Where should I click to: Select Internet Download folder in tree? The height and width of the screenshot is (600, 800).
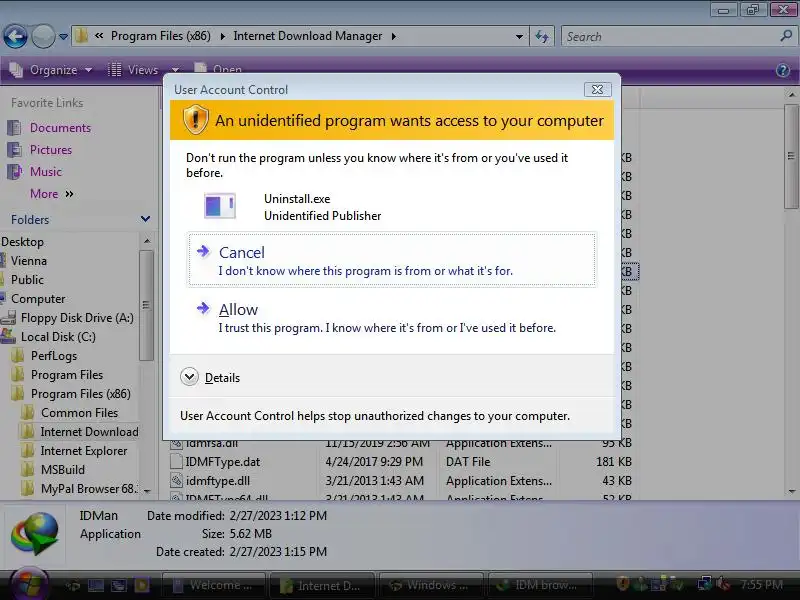[89, 432]
